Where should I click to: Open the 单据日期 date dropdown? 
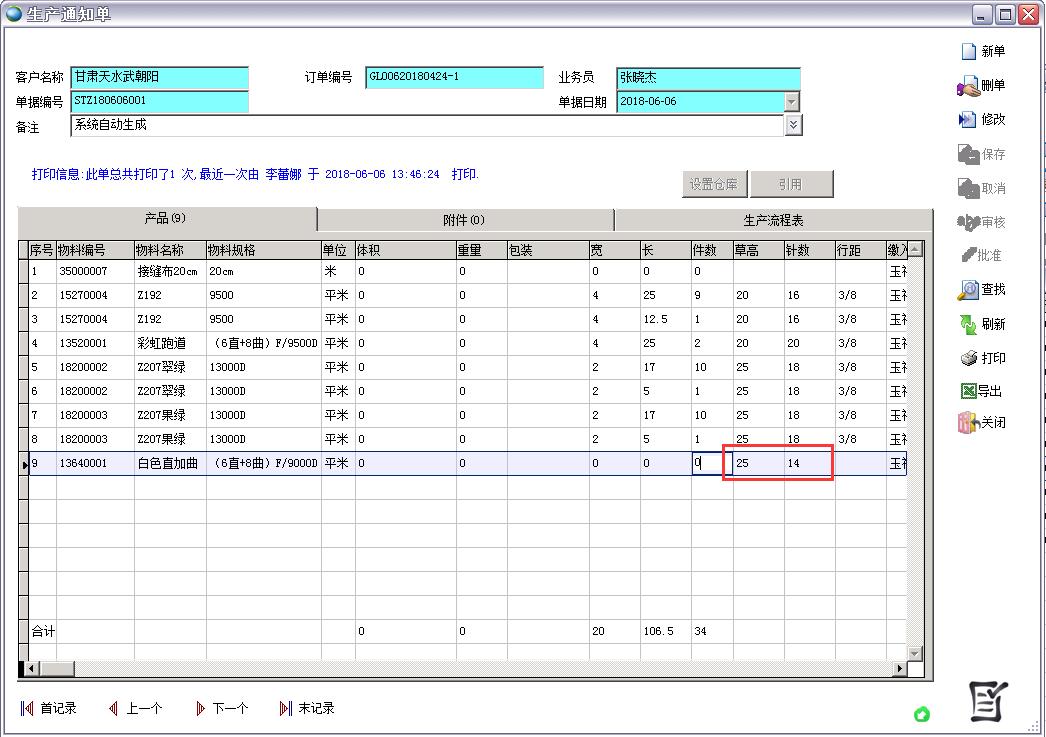[x=792, y=102]
